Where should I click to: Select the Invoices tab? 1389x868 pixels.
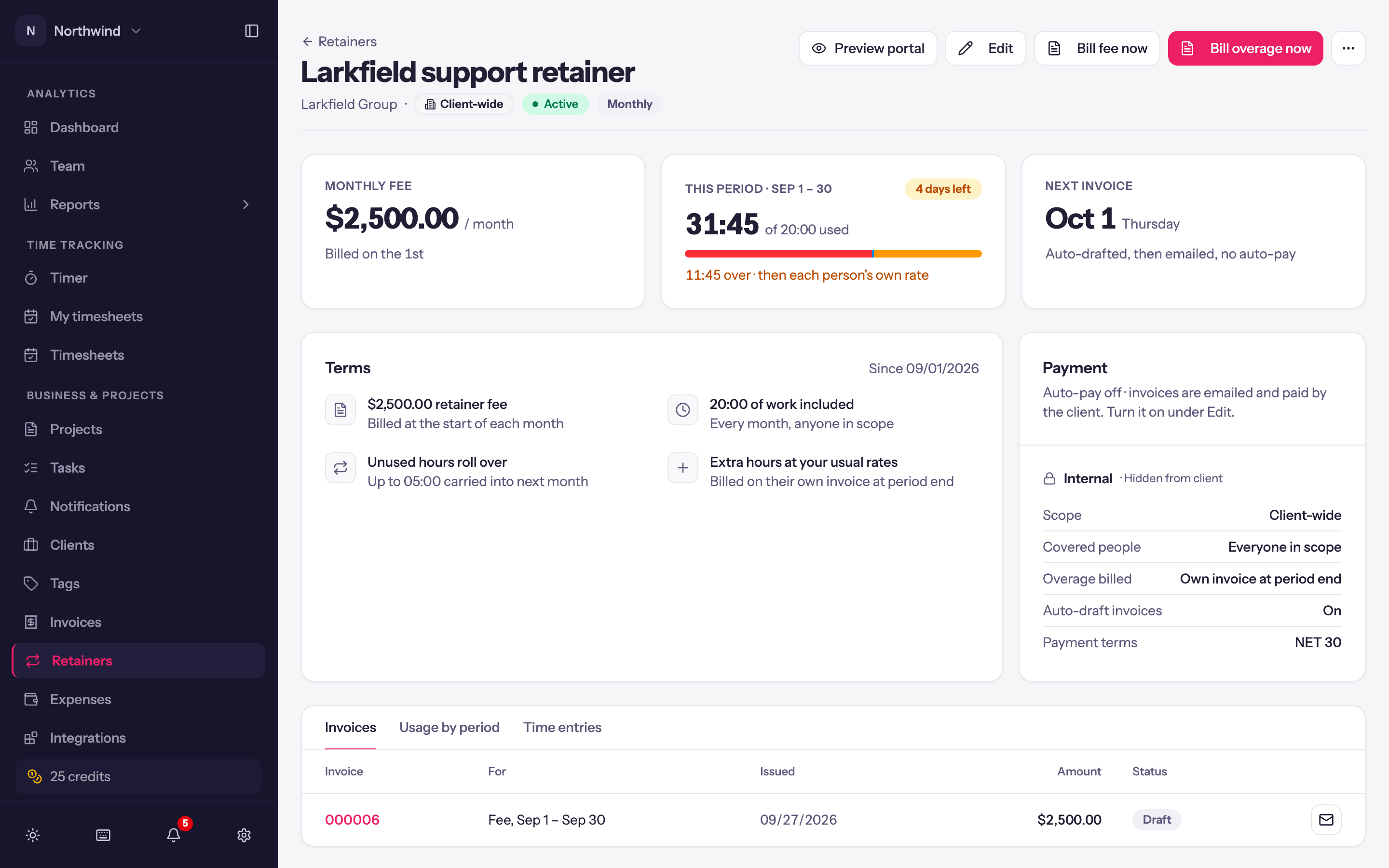click(x=350, y=727)
